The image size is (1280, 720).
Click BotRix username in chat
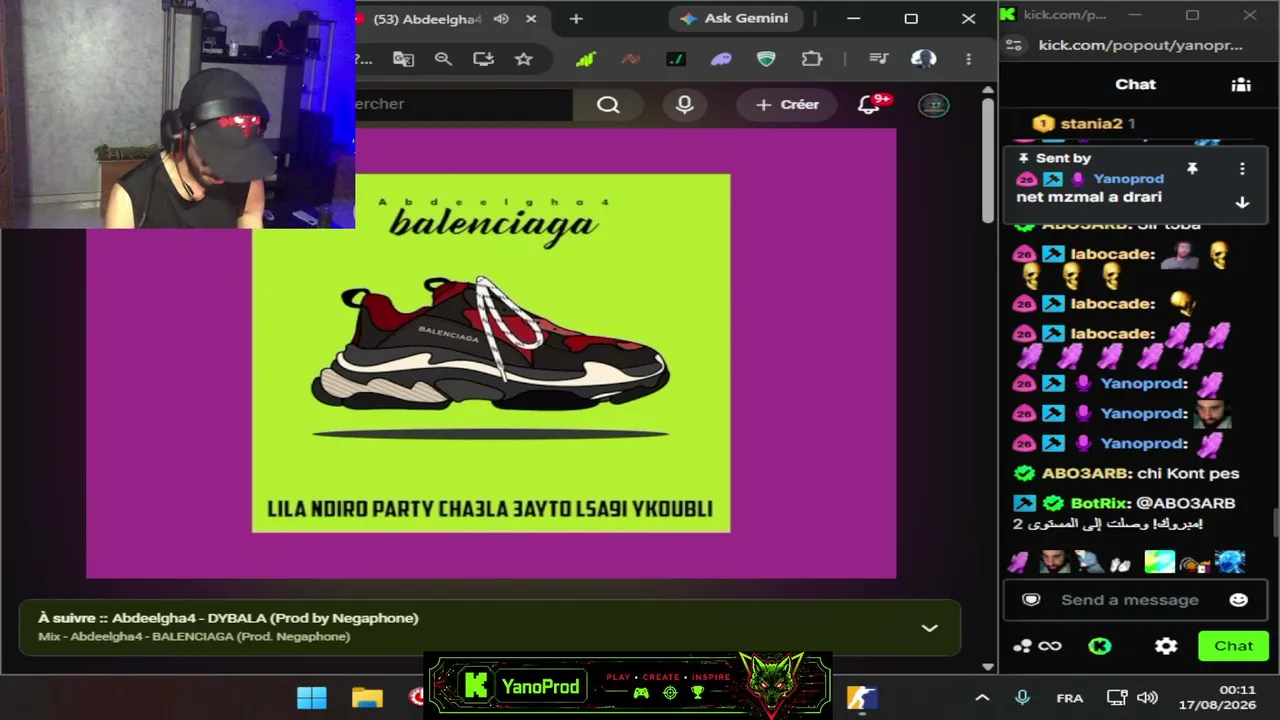[1100, 503]
